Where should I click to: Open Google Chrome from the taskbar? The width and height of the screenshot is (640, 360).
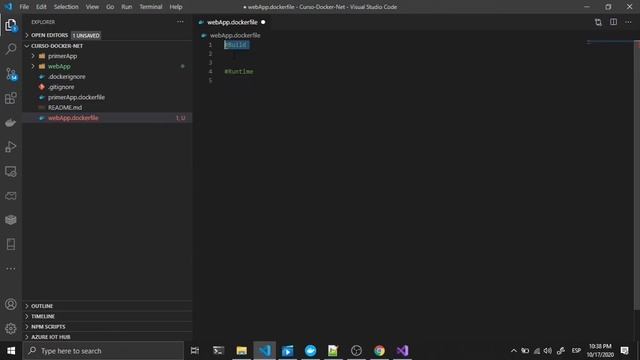pyautogui.click(x=379, y=351)
